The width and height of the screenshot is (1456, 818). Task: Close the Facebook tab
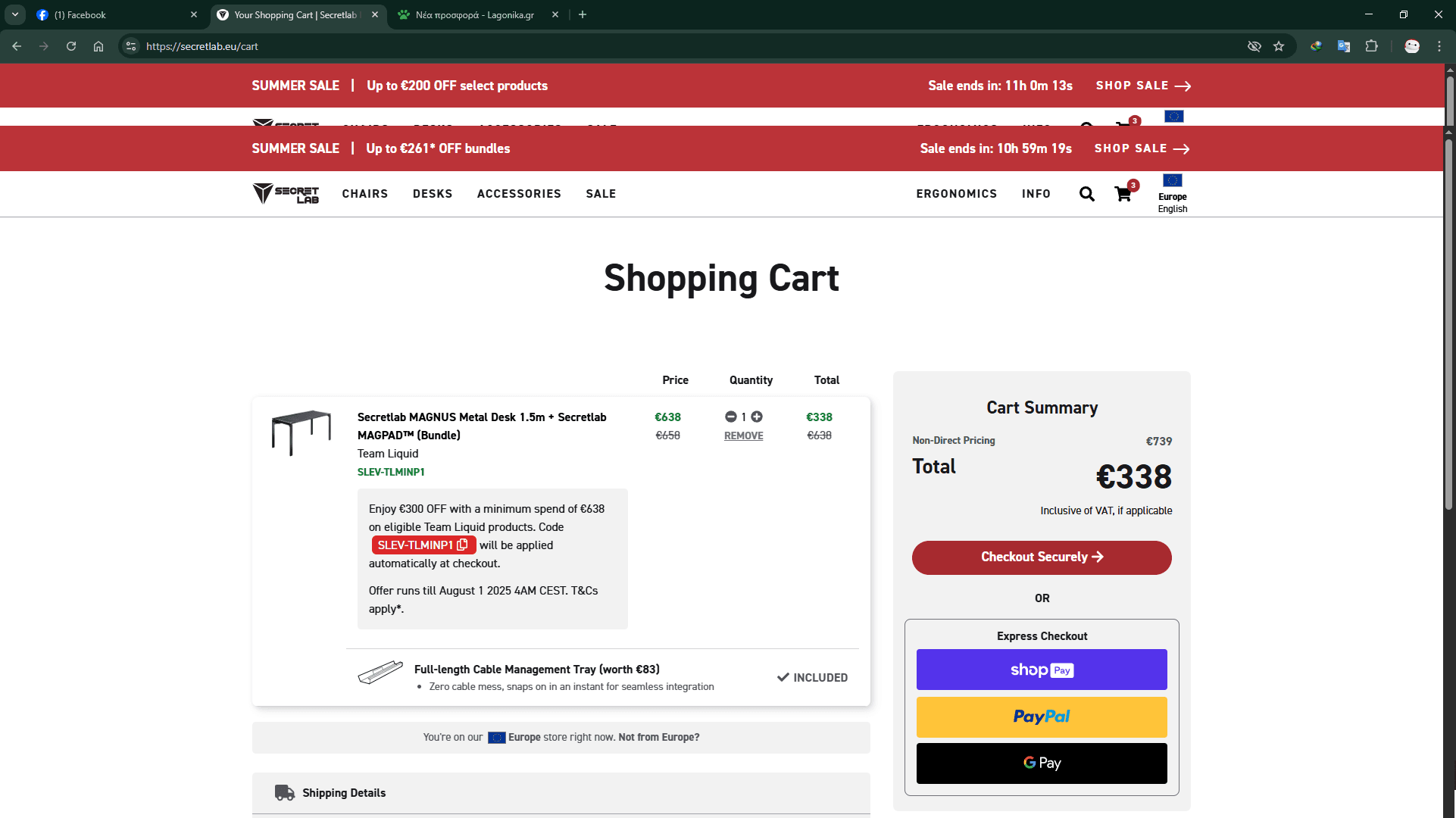click(194, 14)
